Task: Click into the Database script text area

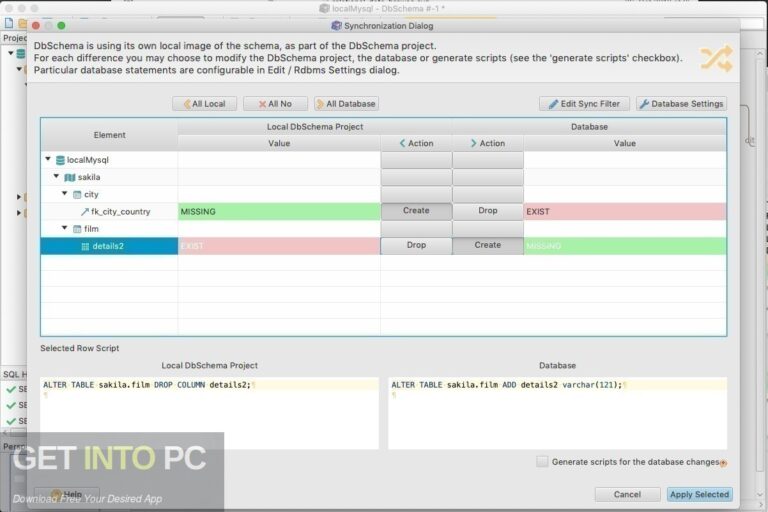Action: (x=557, y=413)
